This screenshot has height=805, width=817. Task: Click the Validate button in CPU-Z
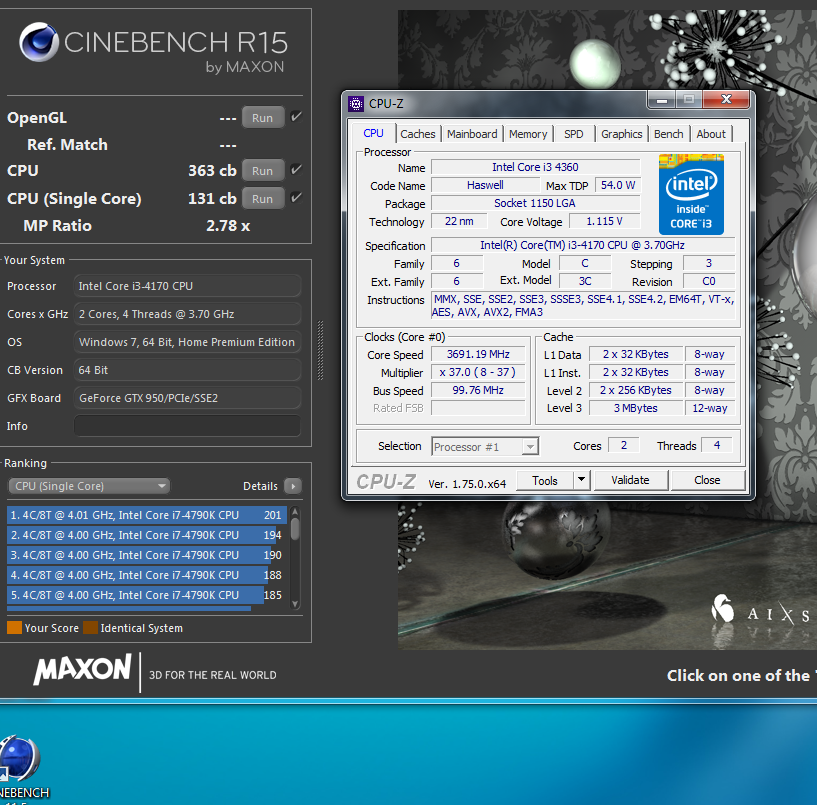[x=630, y=480]
